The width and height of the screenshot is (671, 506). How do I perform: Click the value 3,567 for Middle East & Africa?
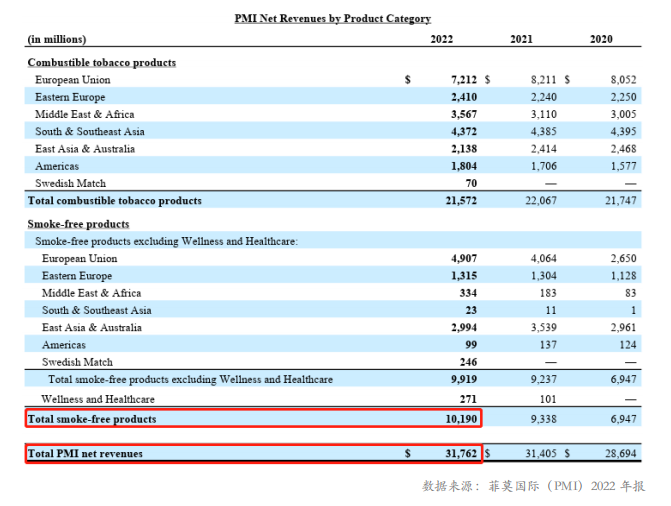coord(464,114)
